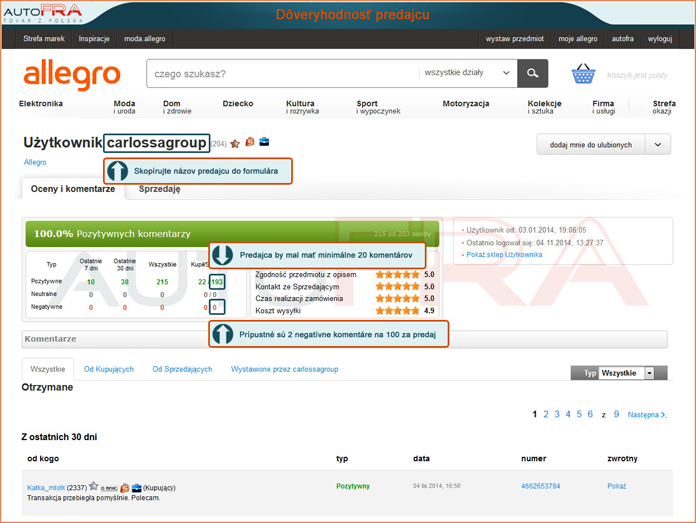Go to comments page 6
The width and height of the screenshot is (696, 523).
[590, 414]
